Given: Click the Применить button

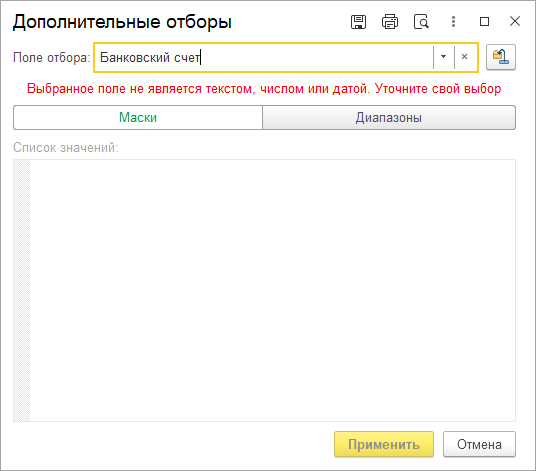Looking at the screenshot, I should pos(384,444).
